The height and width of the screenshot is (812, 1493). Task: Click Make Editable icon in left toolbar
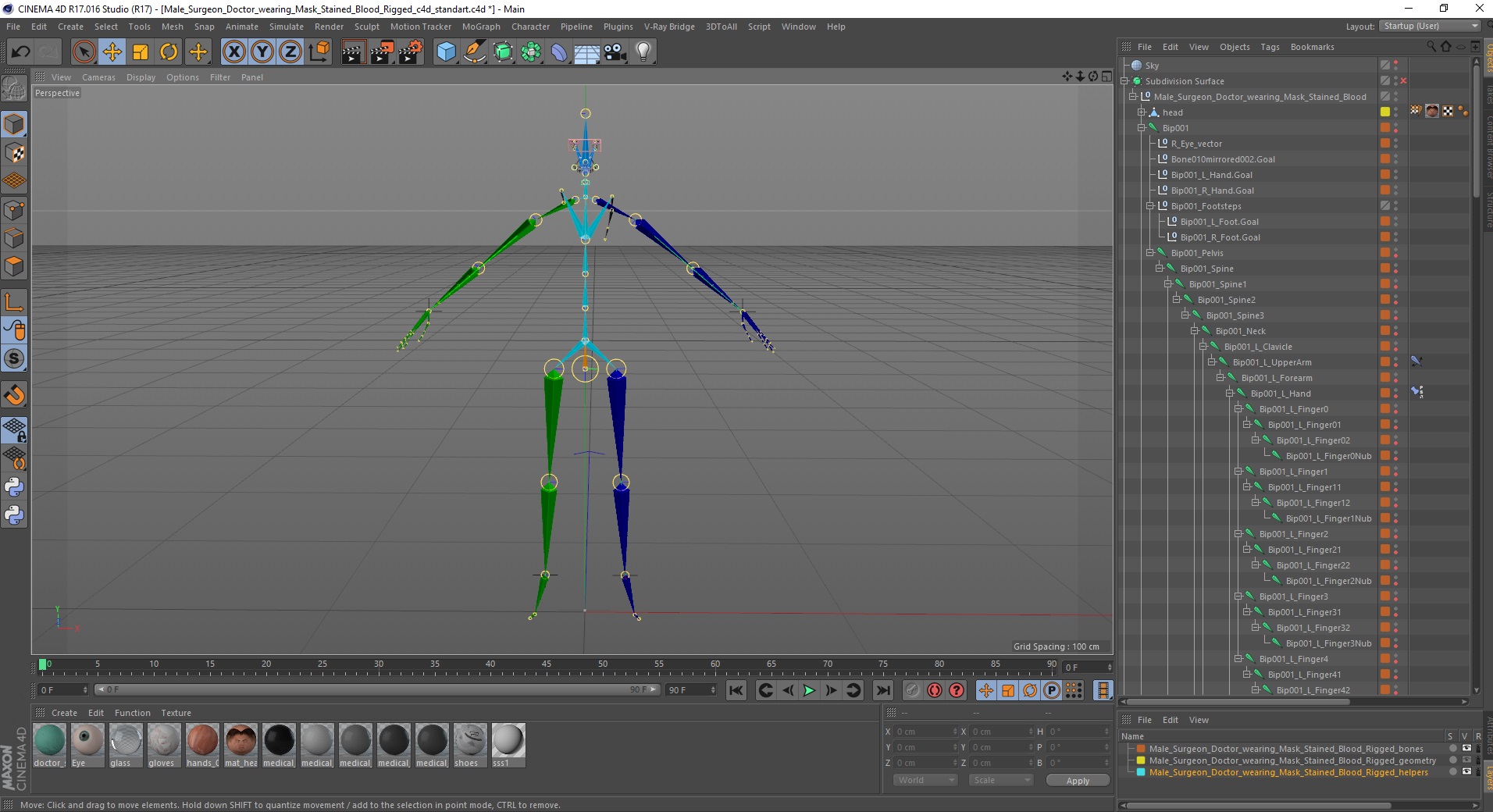coord(14,89)
